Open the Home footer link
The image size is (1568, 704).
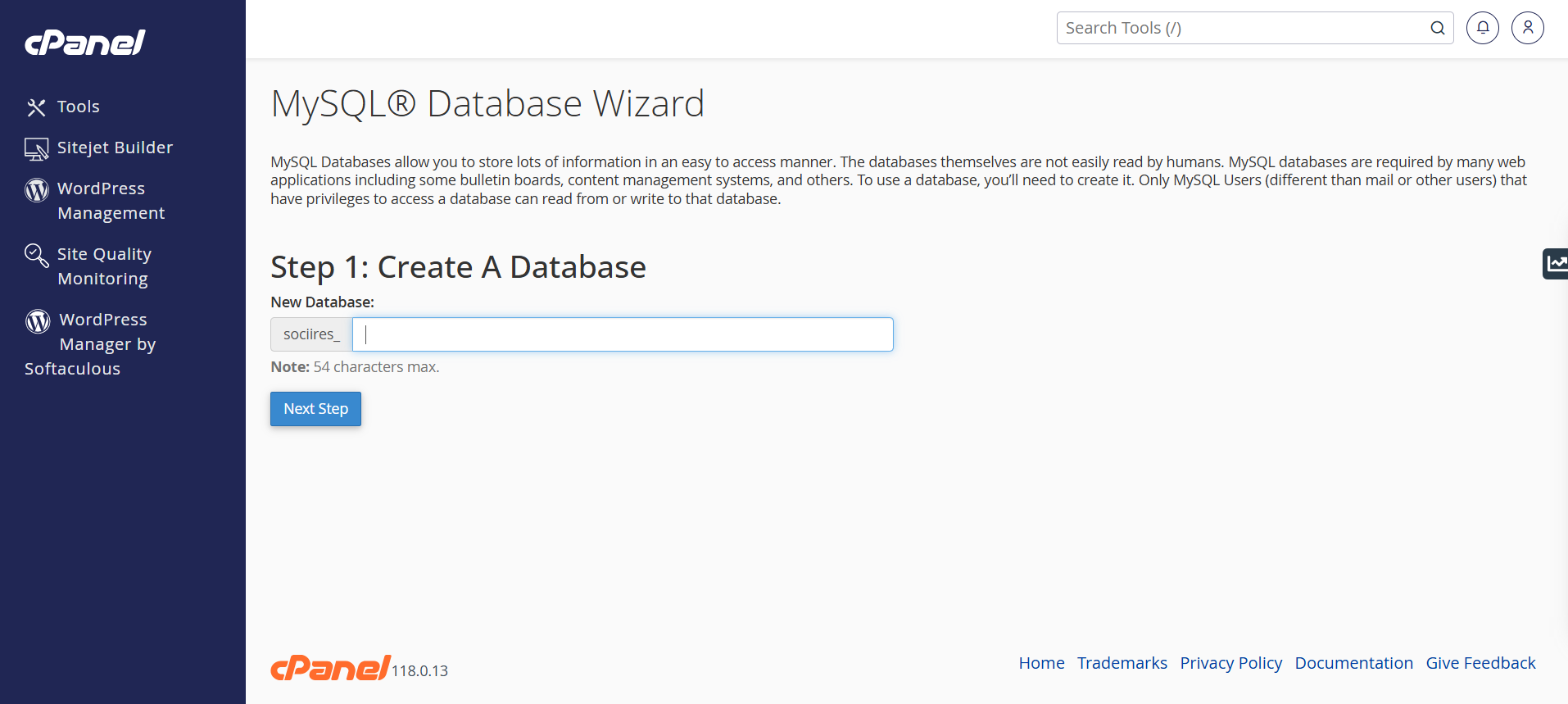[x=1041, y=663]
